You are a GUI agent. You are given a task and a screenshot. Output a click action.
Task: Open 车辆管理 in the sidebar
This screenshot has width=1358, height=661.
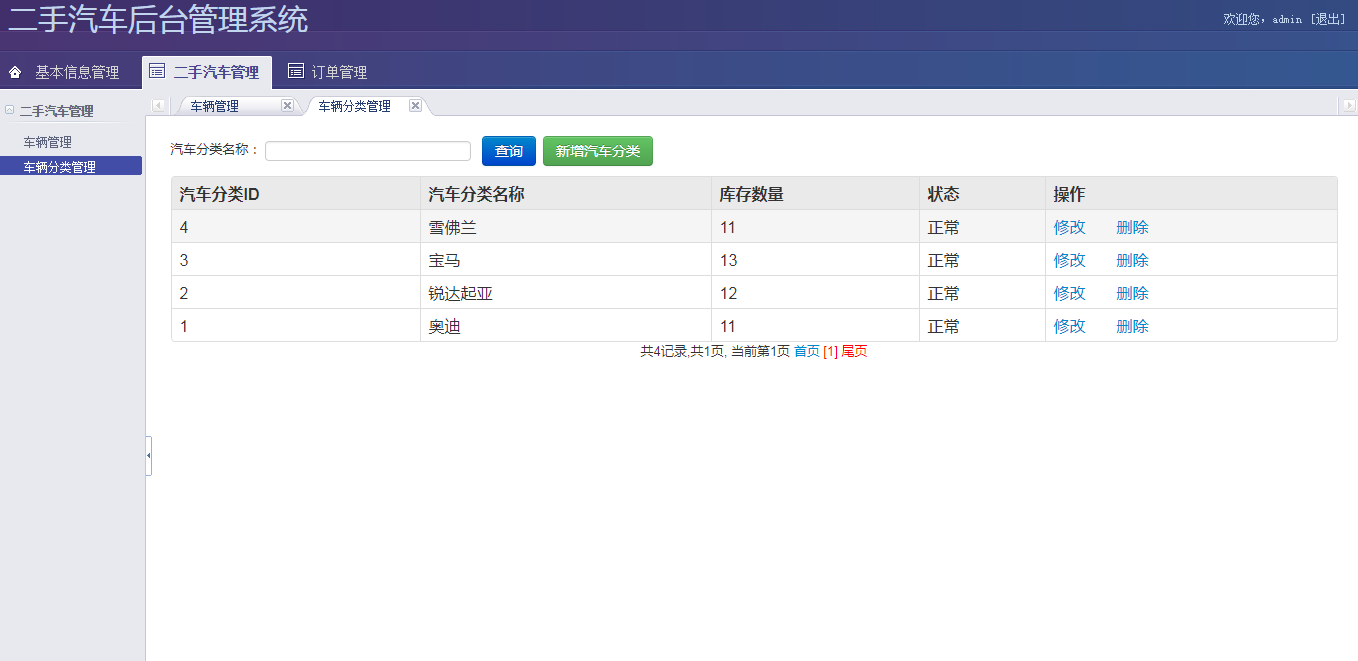[48, 142]
